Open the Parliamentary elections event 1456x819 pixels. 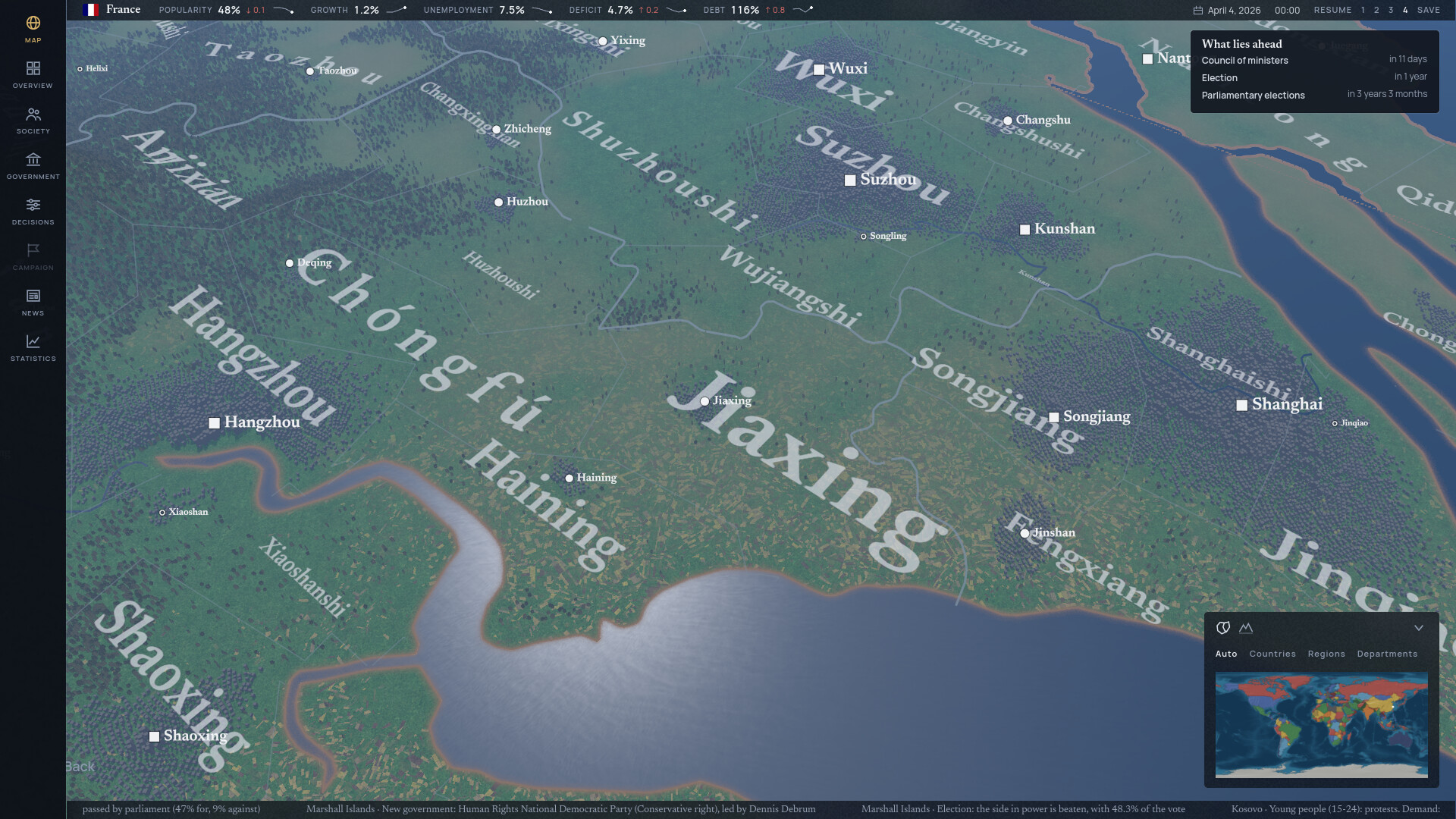1314,95
